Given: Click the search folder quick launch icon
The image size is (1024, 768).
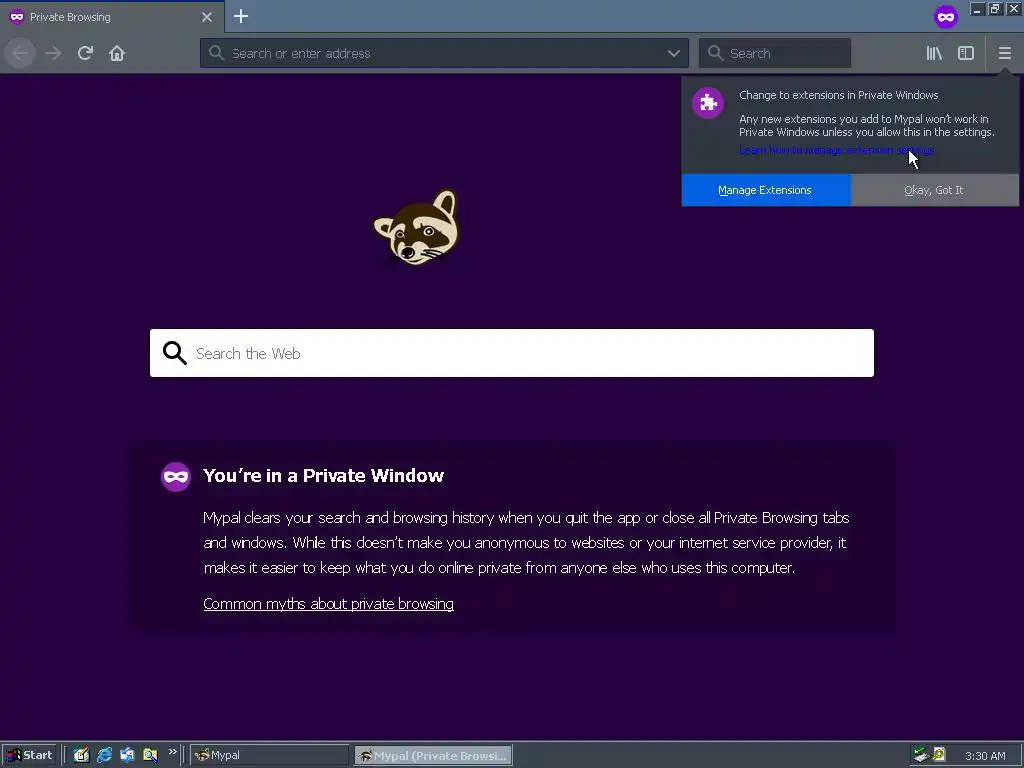Looking at the screenshot, I should [x=150, y=755].
